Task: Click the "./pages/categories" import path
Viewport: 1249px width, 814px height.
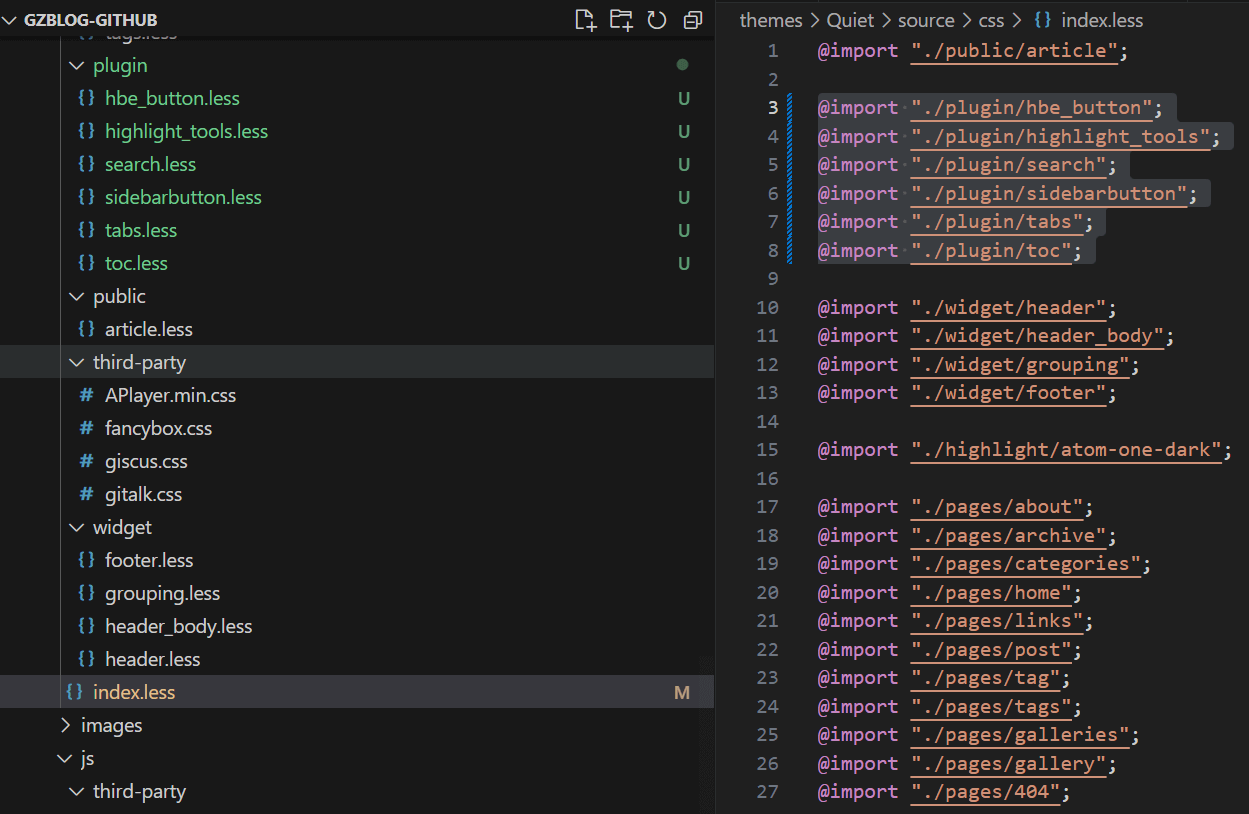Action: tap(1026, 563)
